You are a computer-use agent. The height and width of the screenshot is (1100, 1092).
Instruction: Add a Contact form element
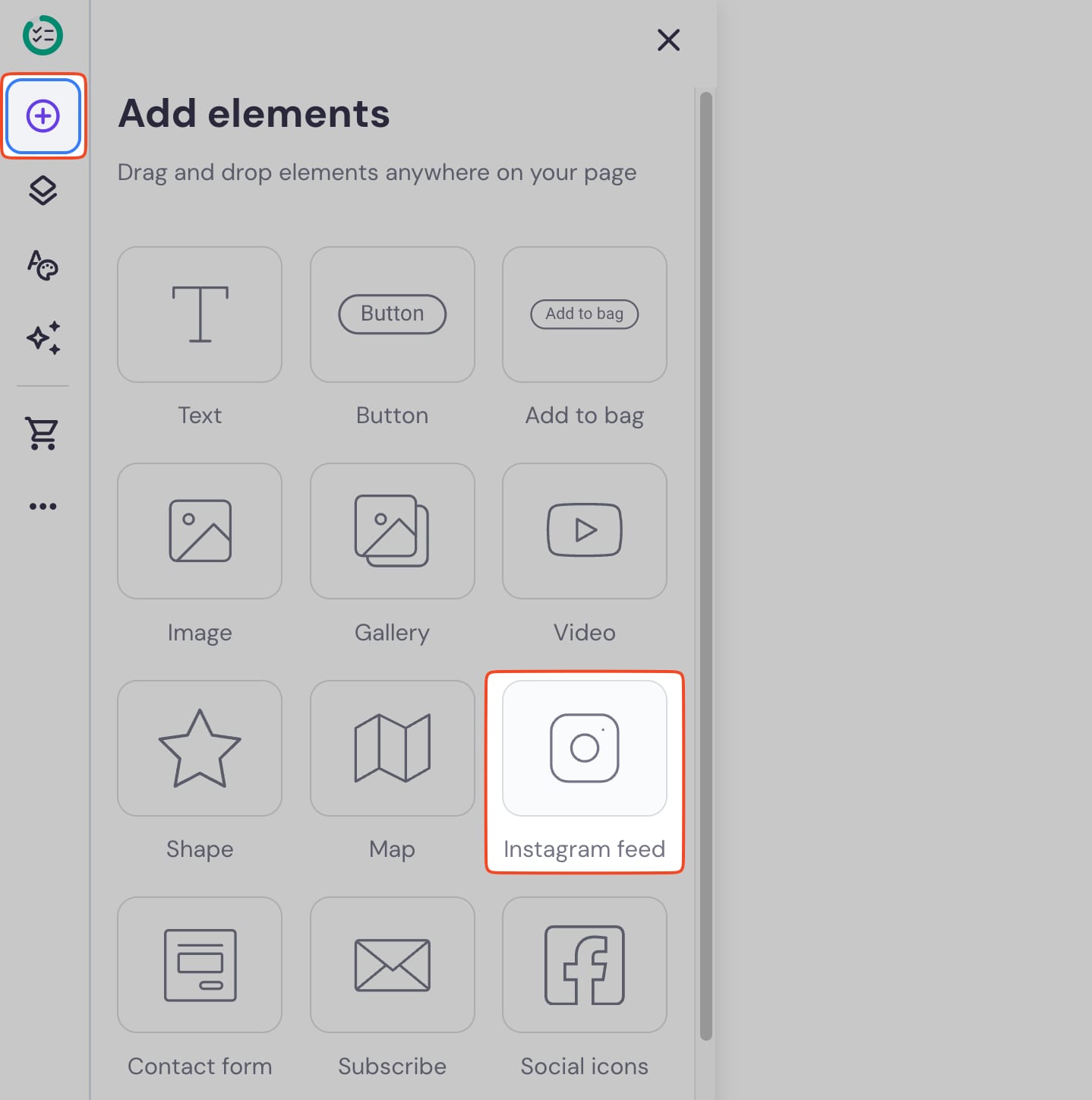click(x=199, y=966)
